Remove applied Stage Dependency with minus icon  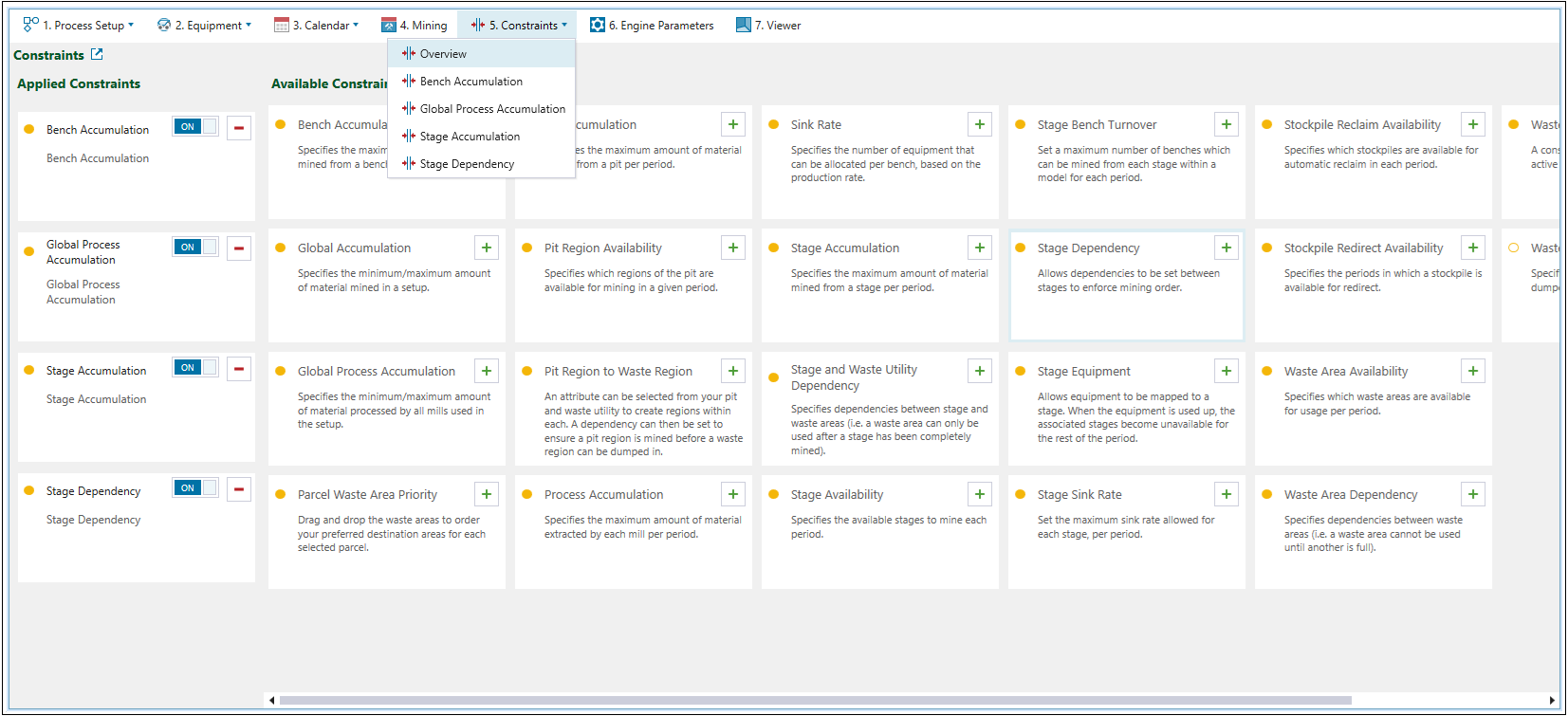[239, 488]
